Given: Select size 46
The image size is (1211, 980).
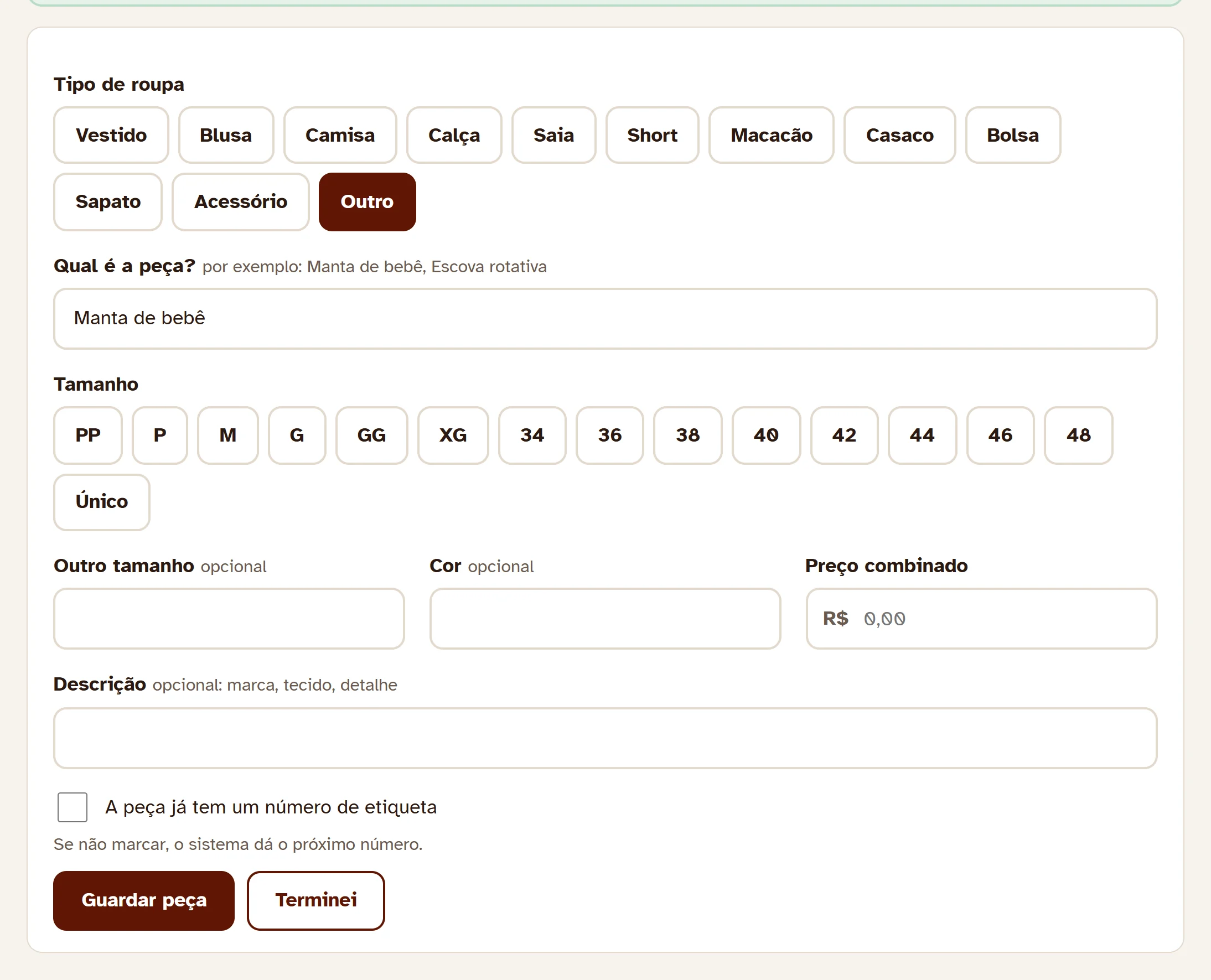Looking at the screenshot, I should point(1001,435).
